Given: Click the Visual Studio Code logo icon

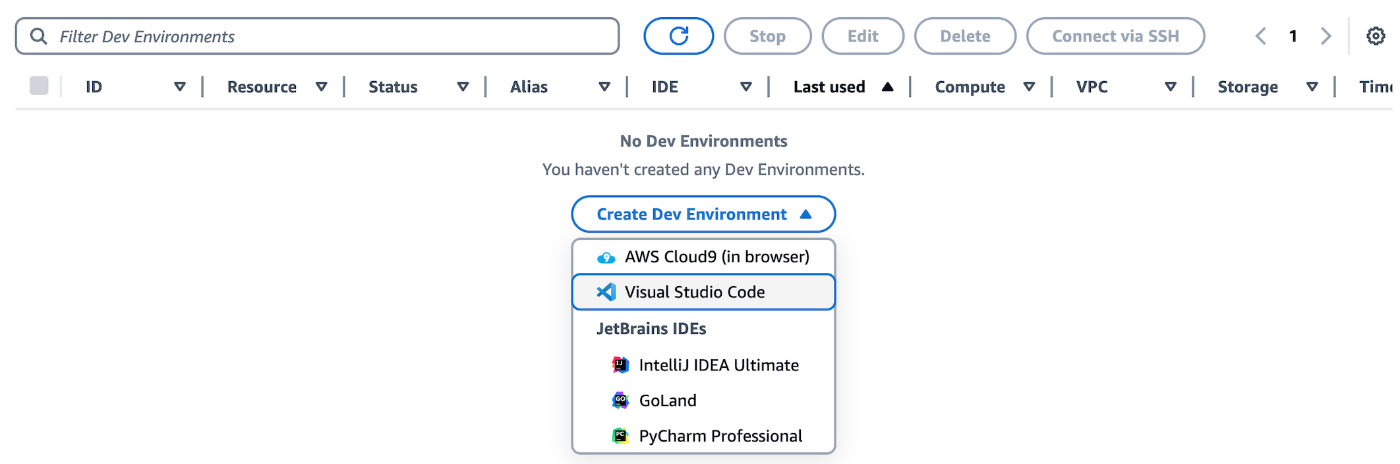Looking at the screenshot, I should tap(606, 292).
